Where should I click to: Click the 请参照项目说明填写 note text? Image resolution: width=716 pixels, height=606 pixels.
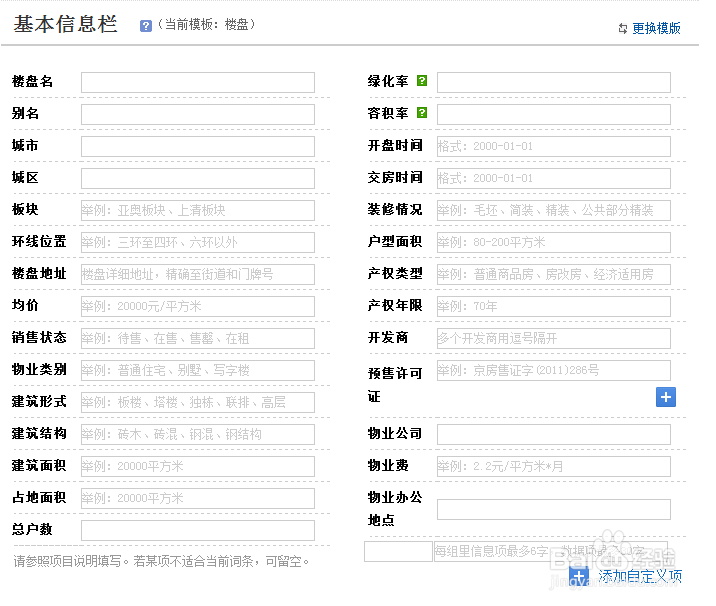162,561
